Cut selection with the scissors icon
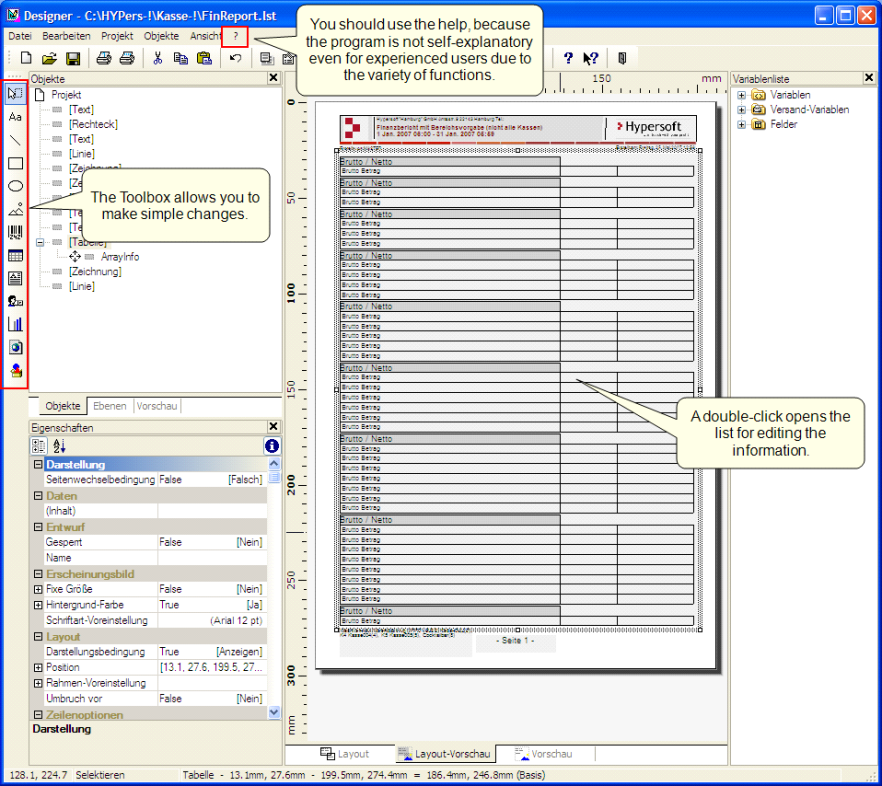Viewport: 882px width, 786px height. (x=158, y=58)
